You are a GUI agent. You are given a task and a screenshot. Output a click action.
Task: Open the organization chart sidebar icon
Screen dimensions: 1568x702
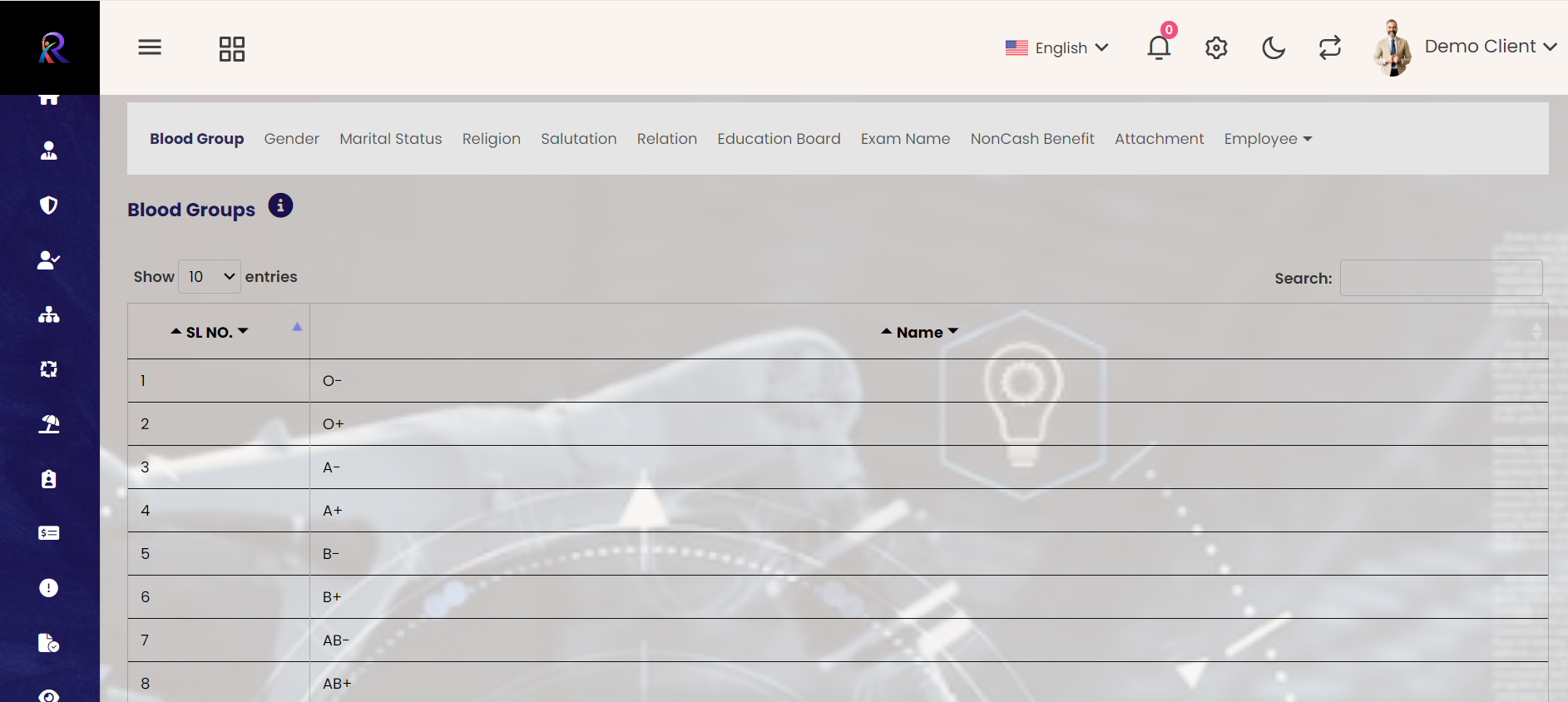49,314
